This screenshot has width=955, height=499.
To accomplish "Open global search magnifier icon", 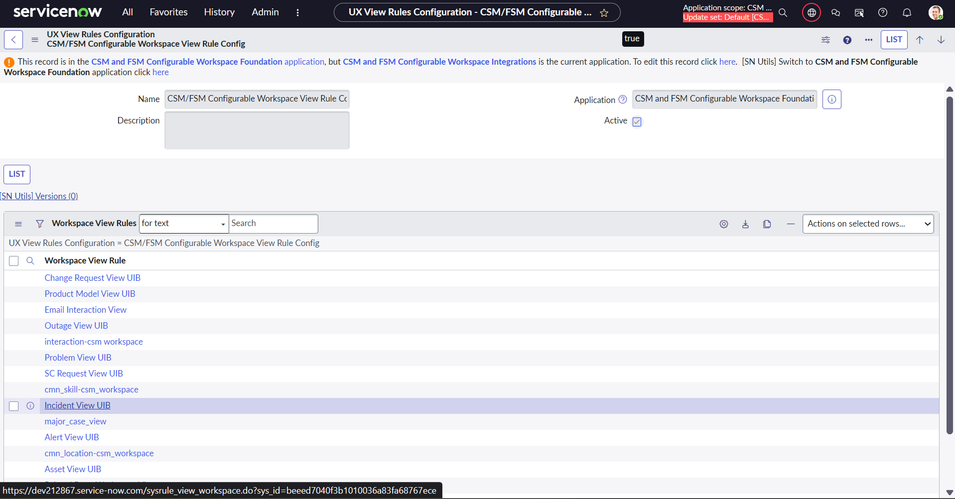I will 783,12.
